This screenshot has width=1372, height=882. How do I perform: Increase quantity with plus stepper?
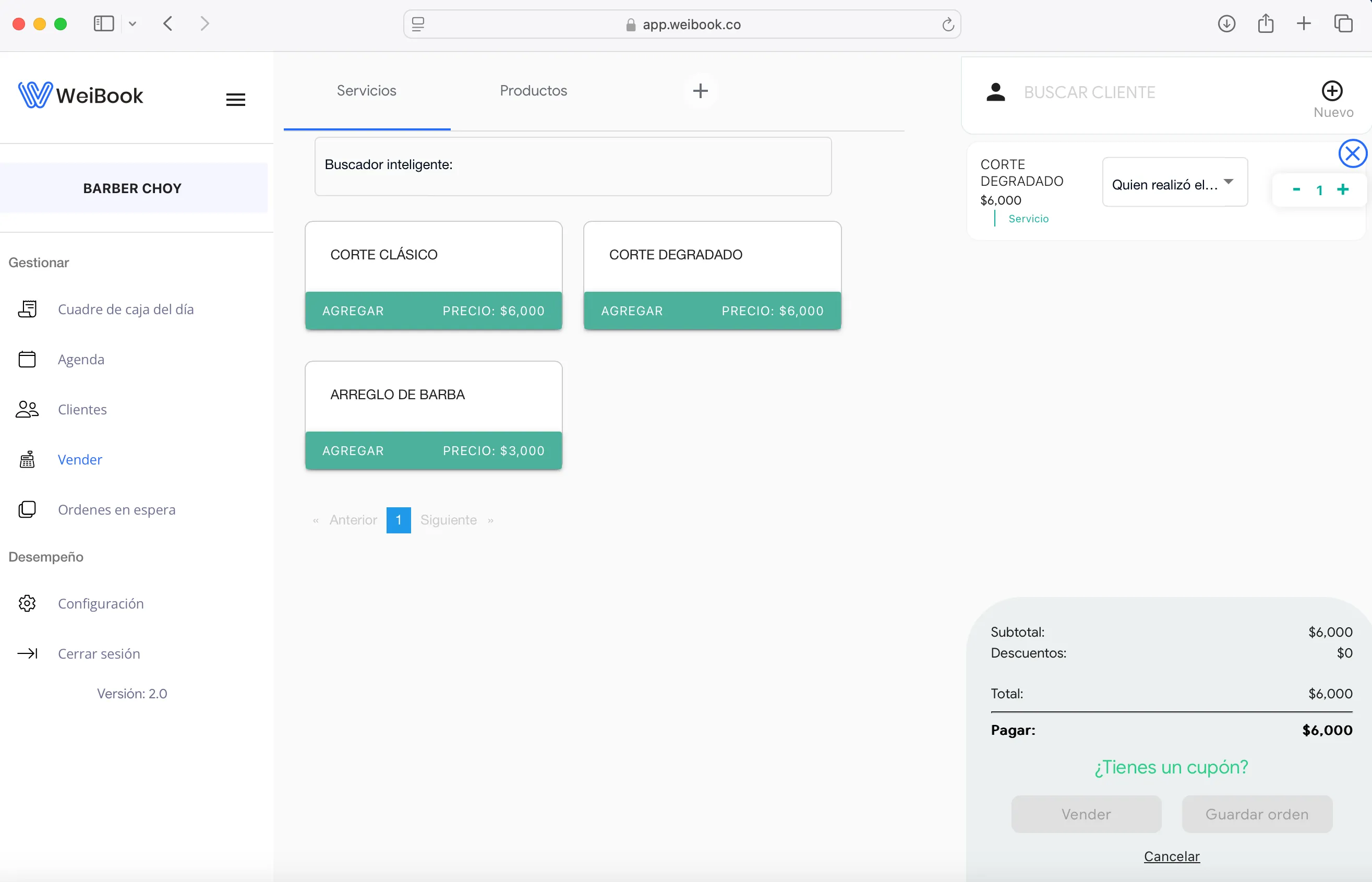pyautogui.click(x=1342, y=189)
